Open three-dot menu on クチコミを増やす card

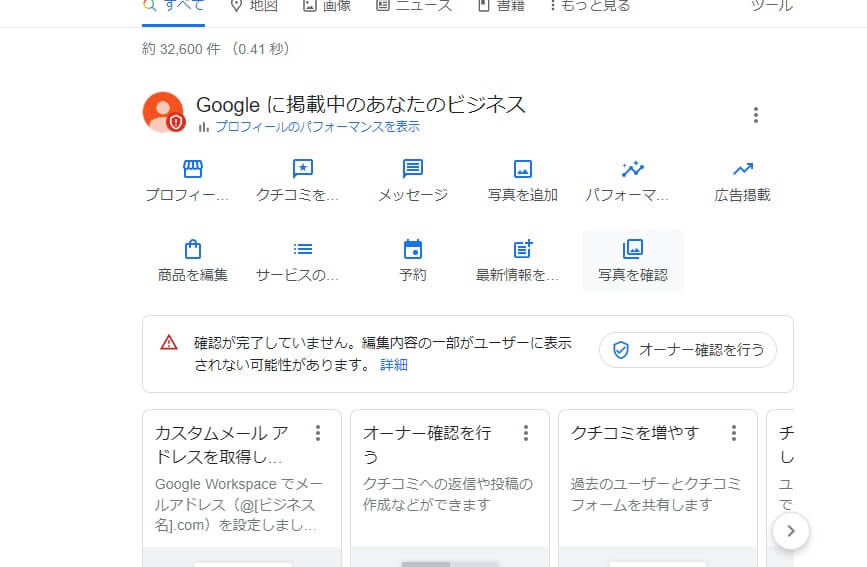click(x=733, y=433)
